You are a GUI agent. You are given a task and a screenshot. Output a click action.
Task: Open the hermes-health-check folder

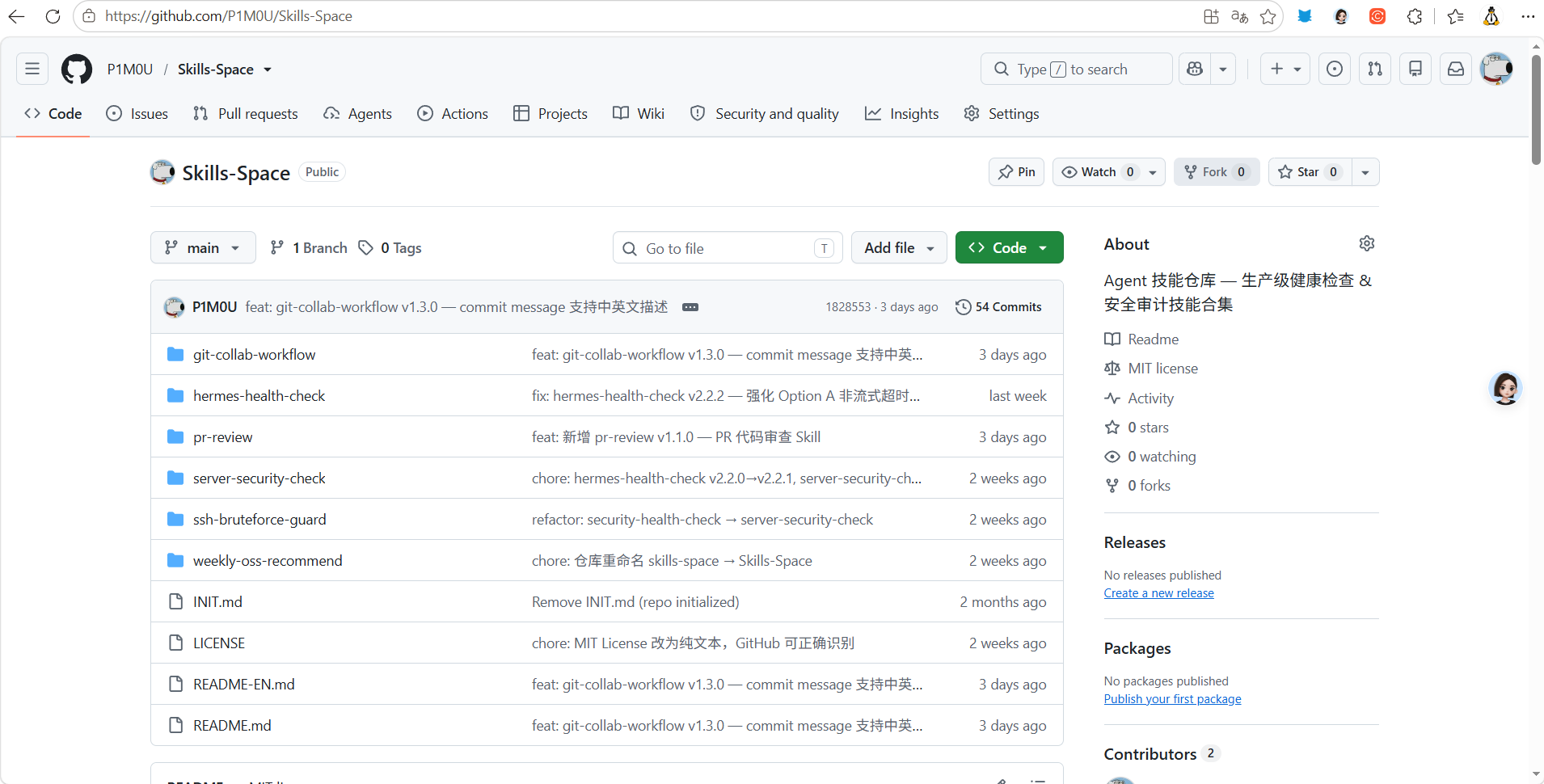point(259,395)
